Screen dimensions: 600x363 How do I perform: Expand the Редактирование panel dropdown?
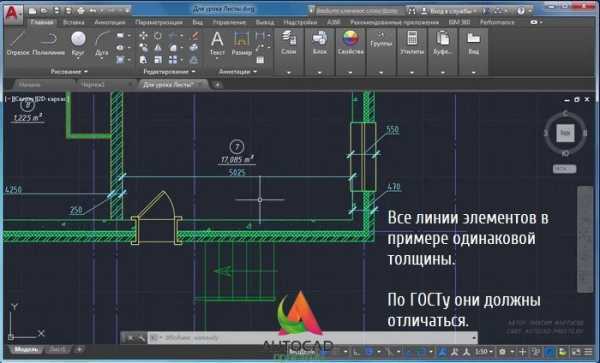(x=169, y=72)
